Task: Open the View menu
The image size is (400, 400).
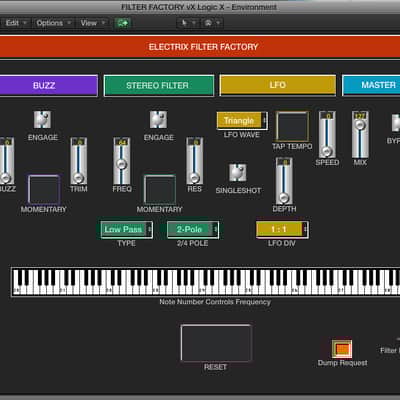Action: (x=92, y=23)
